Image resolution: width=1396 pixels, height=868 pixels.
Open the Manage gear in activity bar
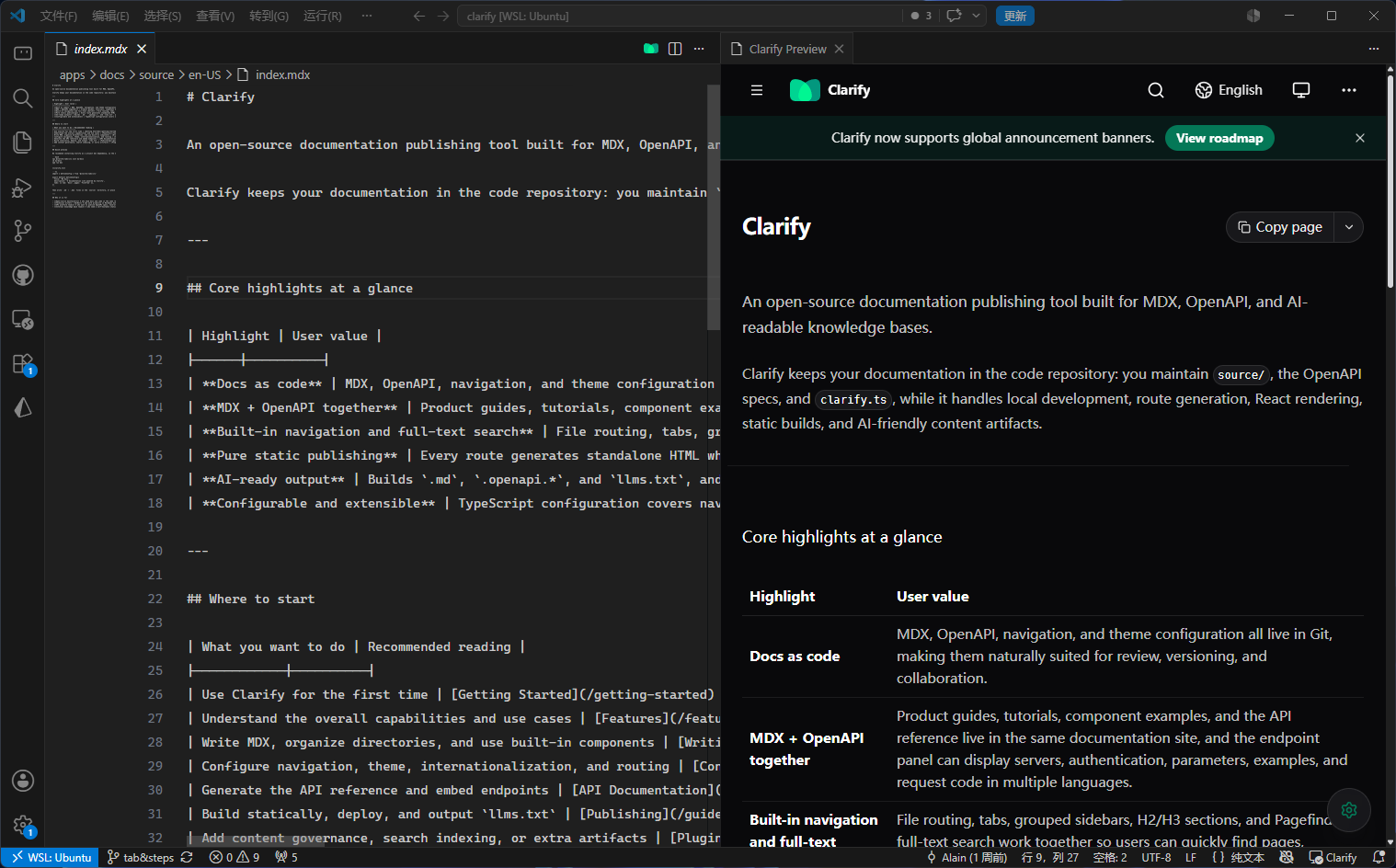23,825
